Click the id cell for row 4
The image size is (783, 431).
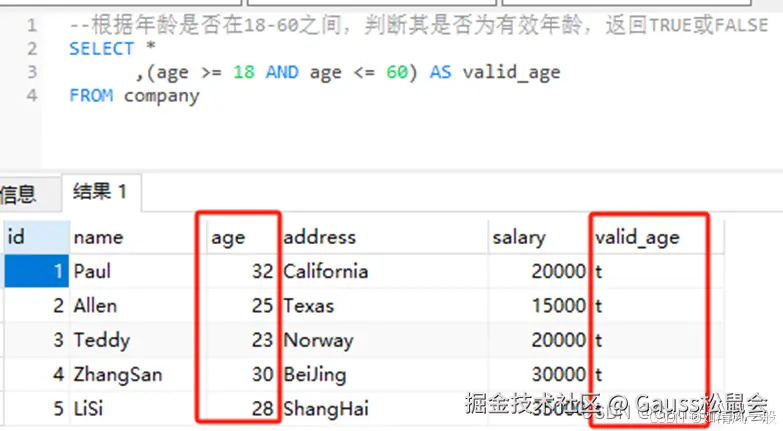click(x=36, y=375)
